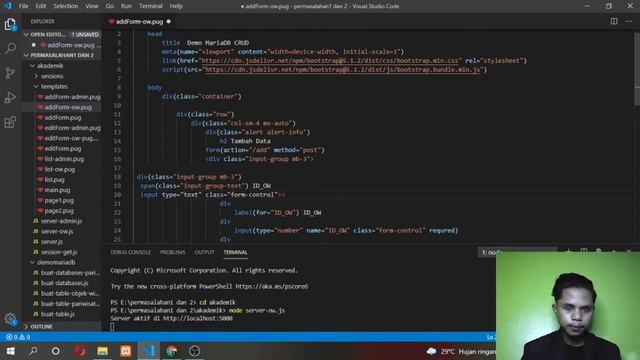Open the Terminal menu
The image size is (640, 360).
tap(151, 6)
